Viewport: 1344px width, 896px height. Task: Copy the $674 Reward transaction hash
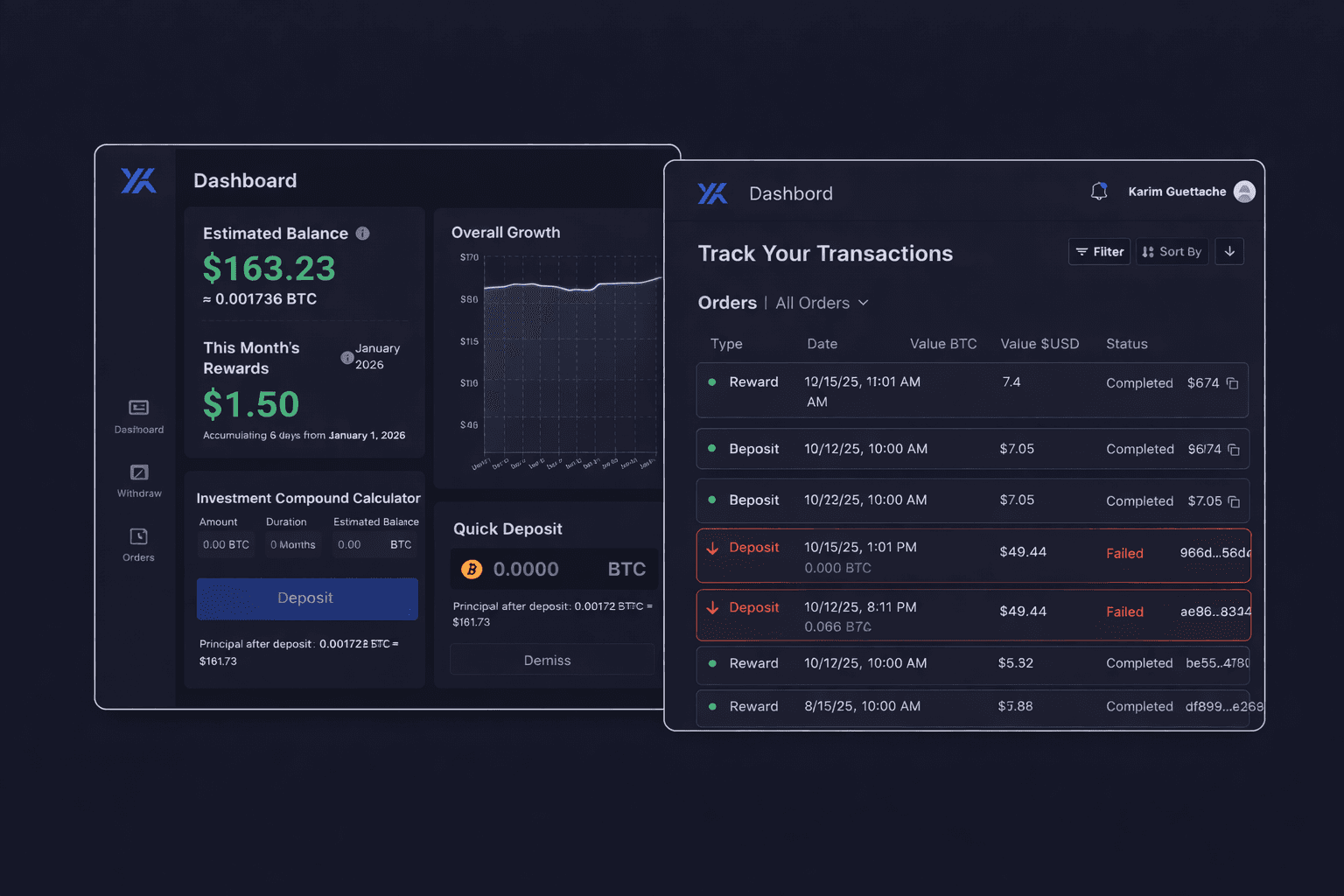[x=1234, y=383]
